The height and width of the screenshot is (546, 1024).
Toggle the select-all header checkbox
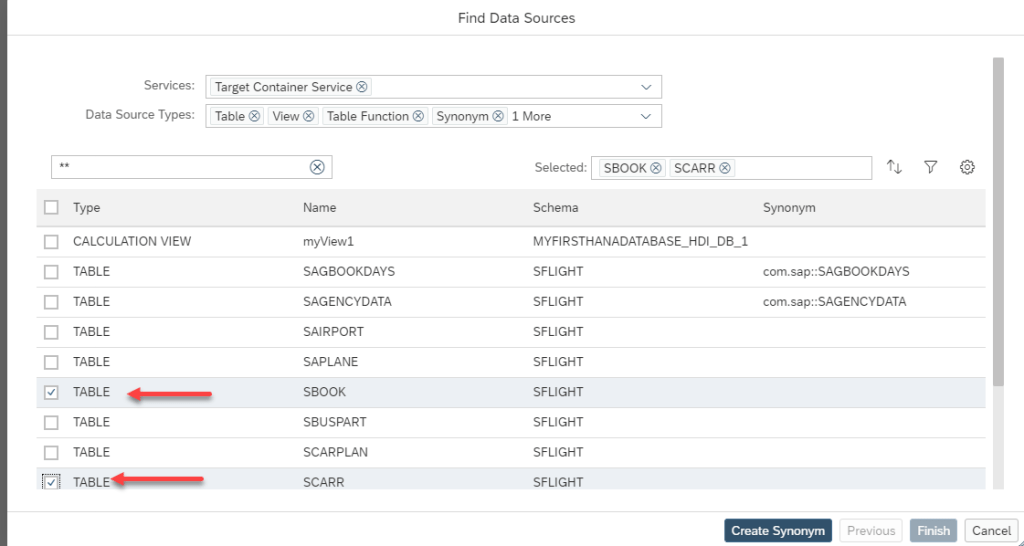[51, 208]
